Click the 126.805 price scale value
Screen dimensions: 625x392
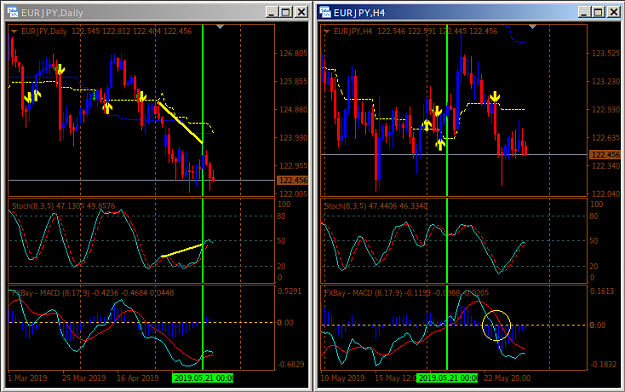pos(293,53)
